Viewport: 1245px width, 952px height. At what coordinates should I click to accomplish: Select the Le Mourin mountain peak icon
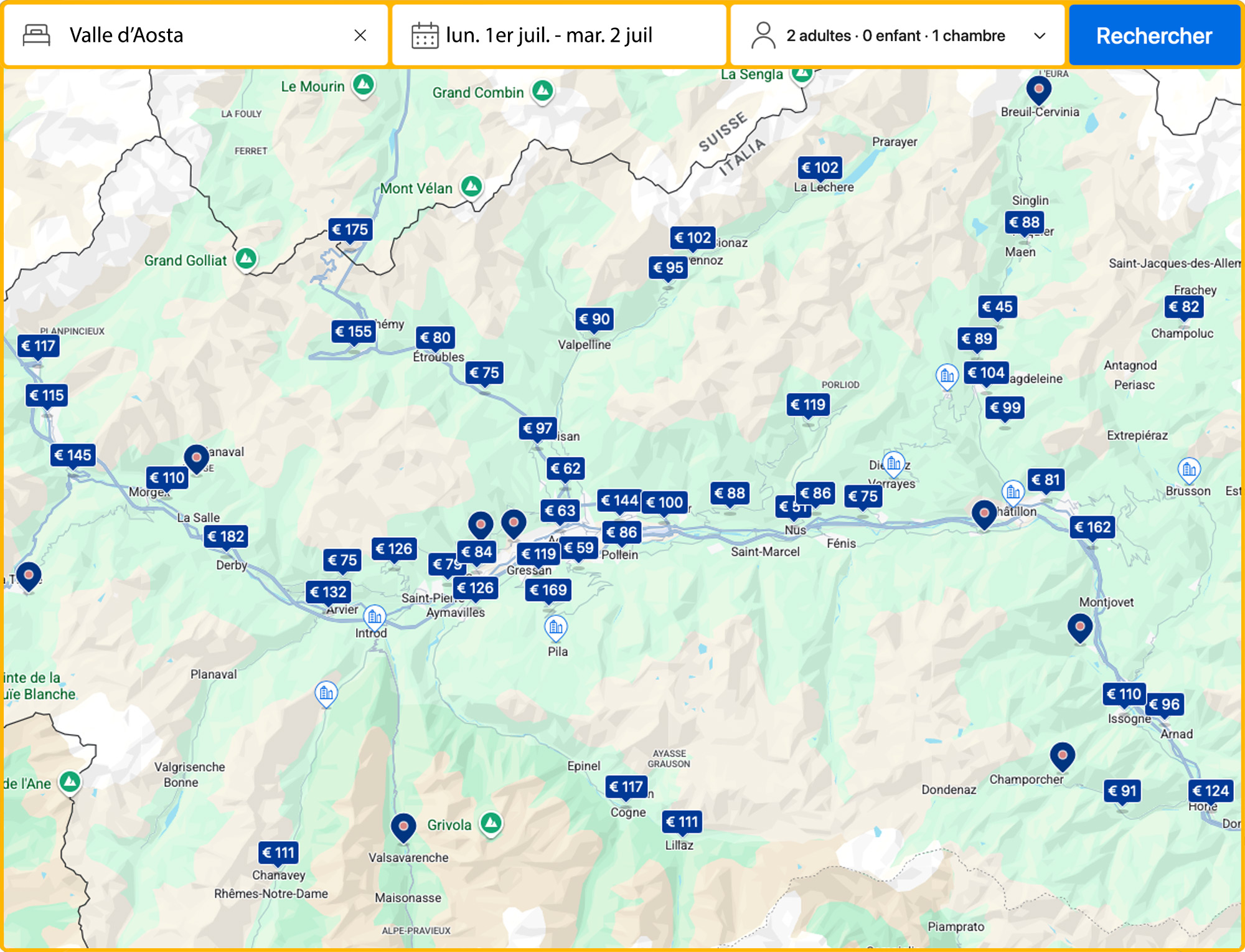[364, 85]
